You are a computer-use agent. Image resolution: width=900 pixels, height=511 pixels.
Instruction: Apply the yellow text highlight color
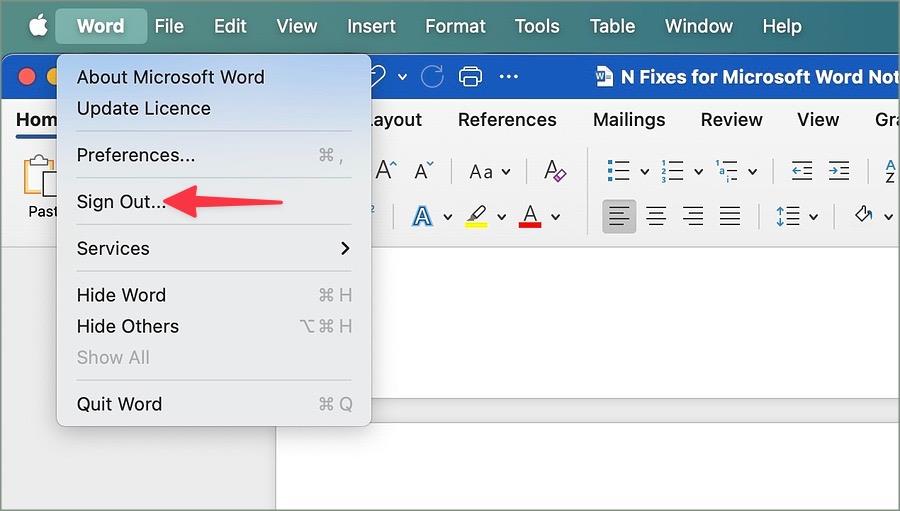point(476,216)
